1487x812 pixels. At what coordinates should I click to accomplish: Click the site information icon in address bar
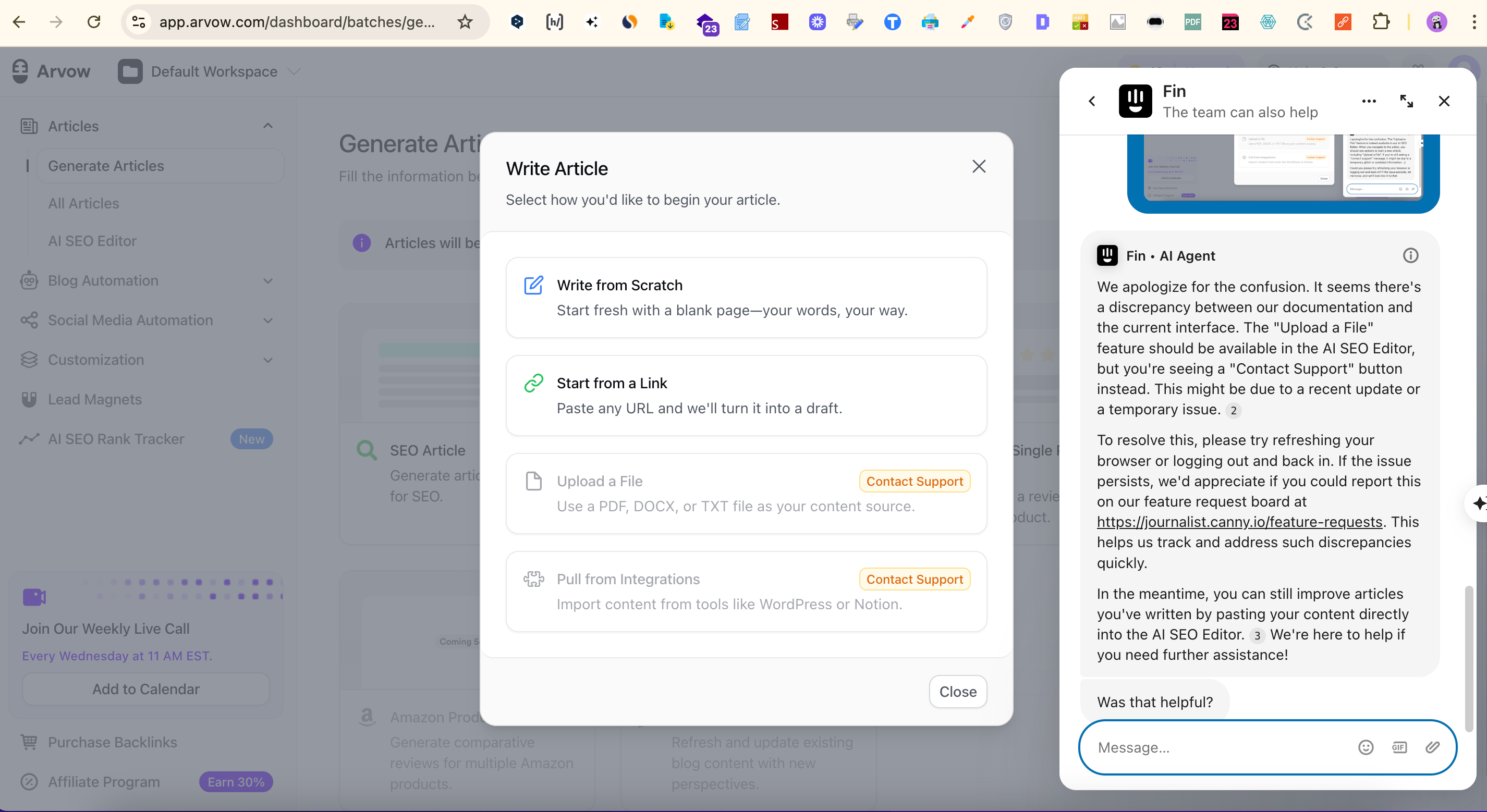point(139,22)
